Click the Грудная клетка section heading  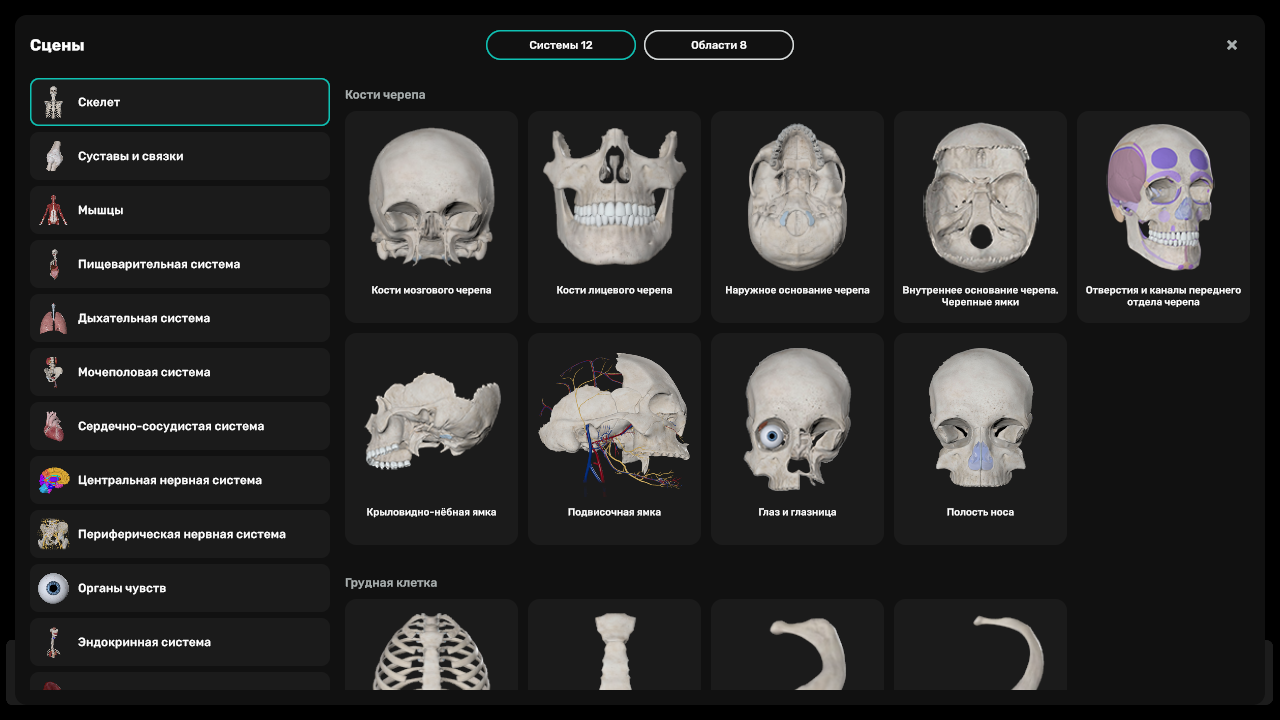point(391,583)
